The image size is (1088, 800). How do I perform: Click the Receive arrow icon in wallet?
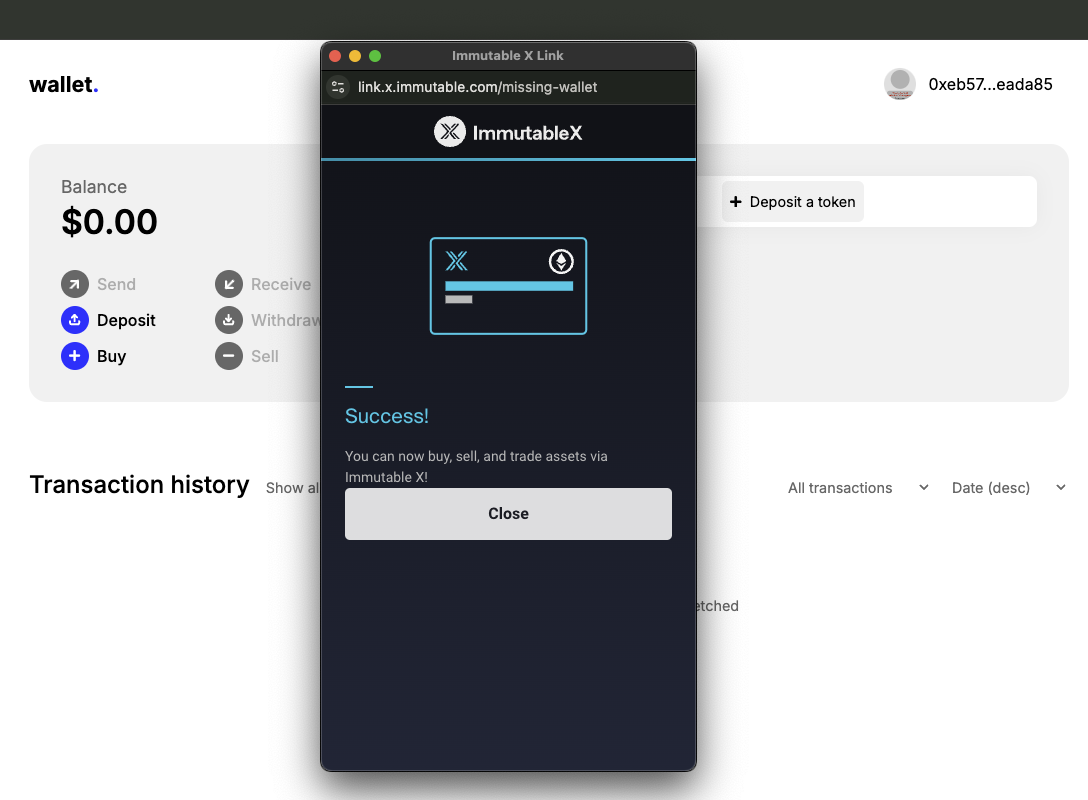229,284
